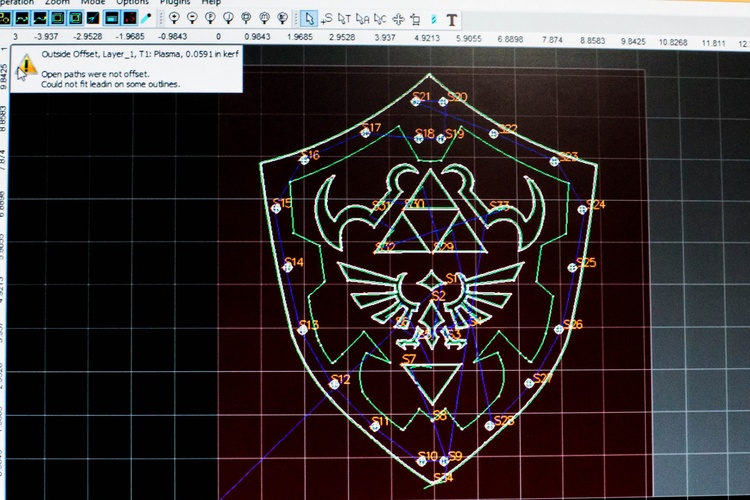Click the zoom out magnifier with minus
The width and height of the screenshot is (750, 500).
(x=192, y=18)
